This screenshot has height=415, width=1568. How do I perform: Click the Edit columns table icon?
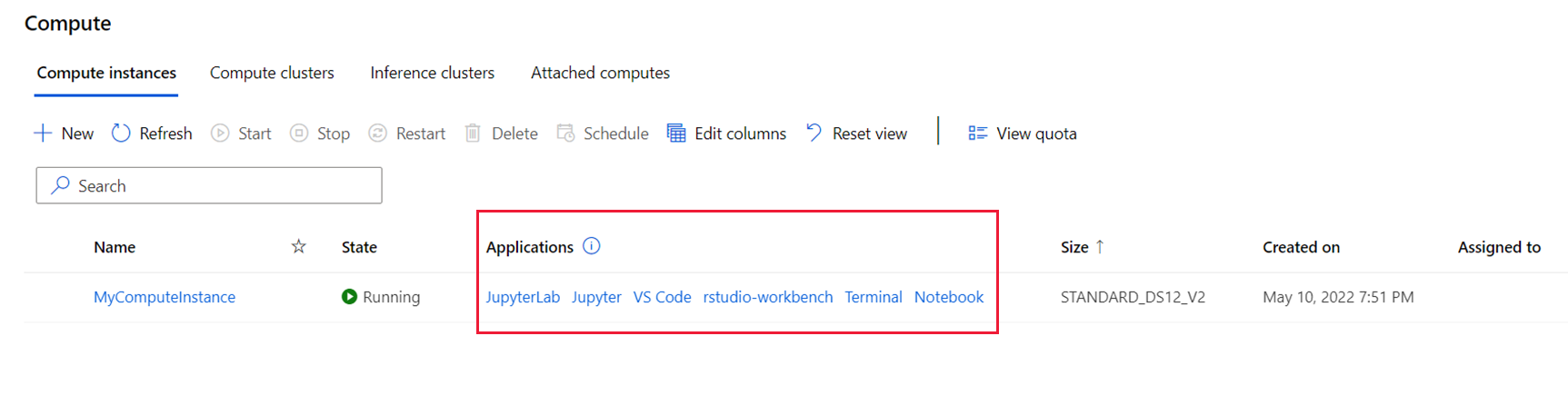(676, 133)
